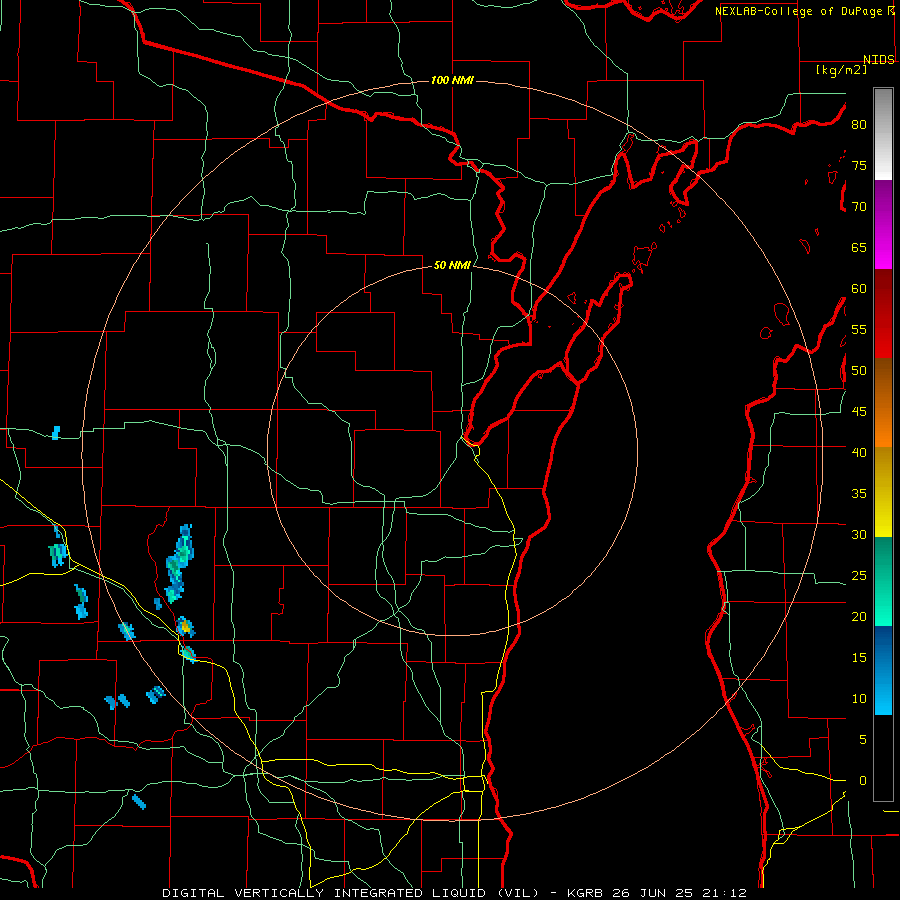Image resolution: width=900 pixels, height=900 pixels.
Task: Click the 80 value on color scale
Action: click(x=859, y=125)
